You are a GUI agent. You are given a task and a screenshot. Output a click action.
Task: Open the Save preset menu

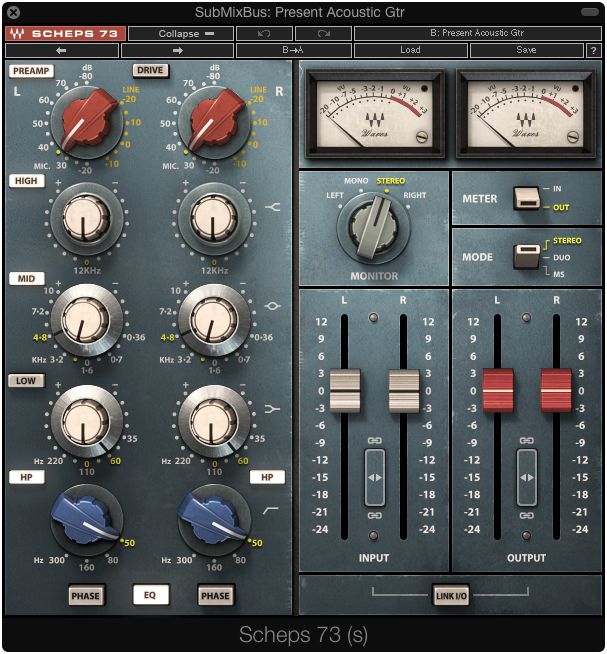point(526,50)
